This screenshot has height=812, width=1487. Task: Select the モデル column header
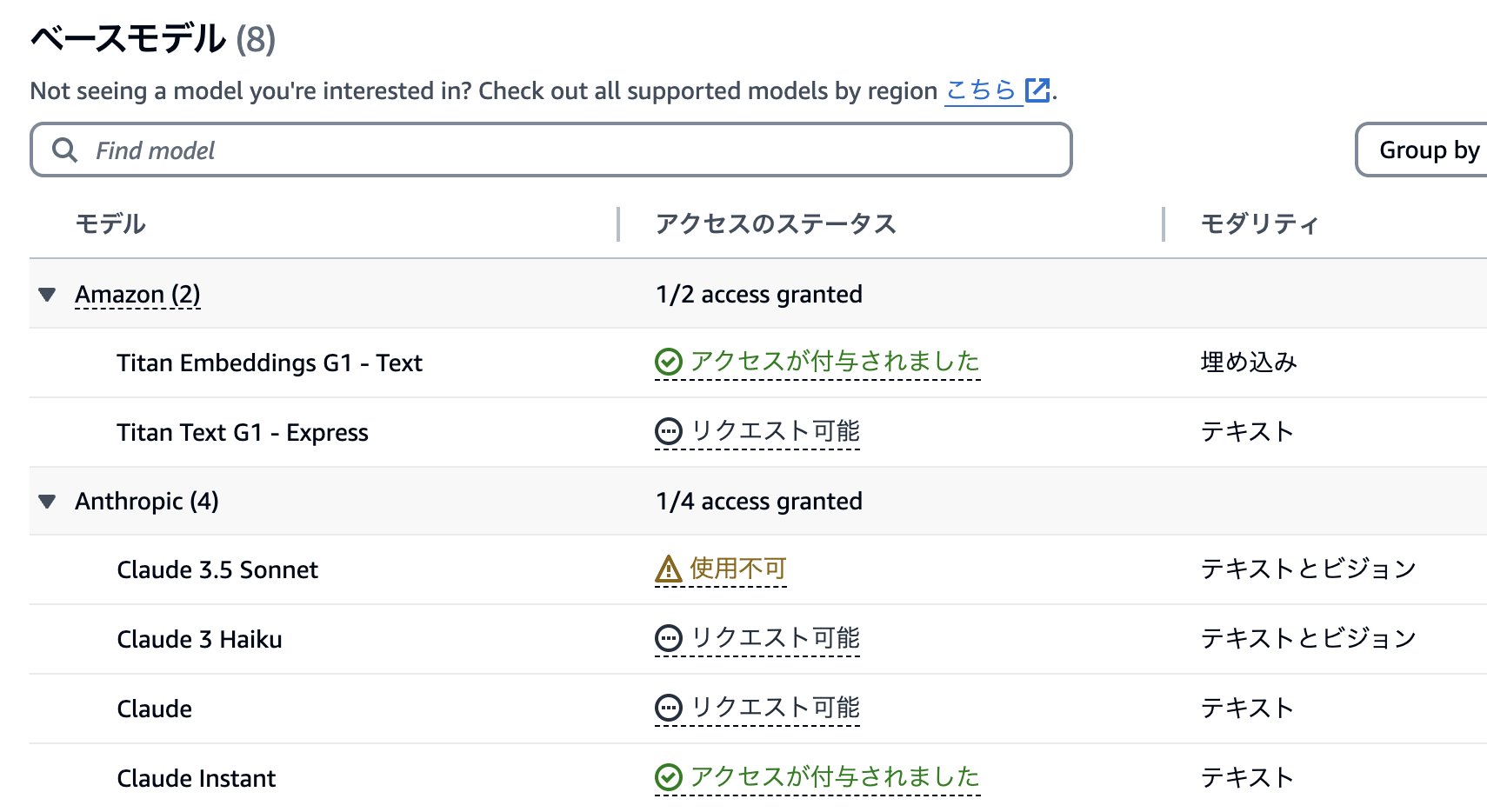(x=110, y=223)
